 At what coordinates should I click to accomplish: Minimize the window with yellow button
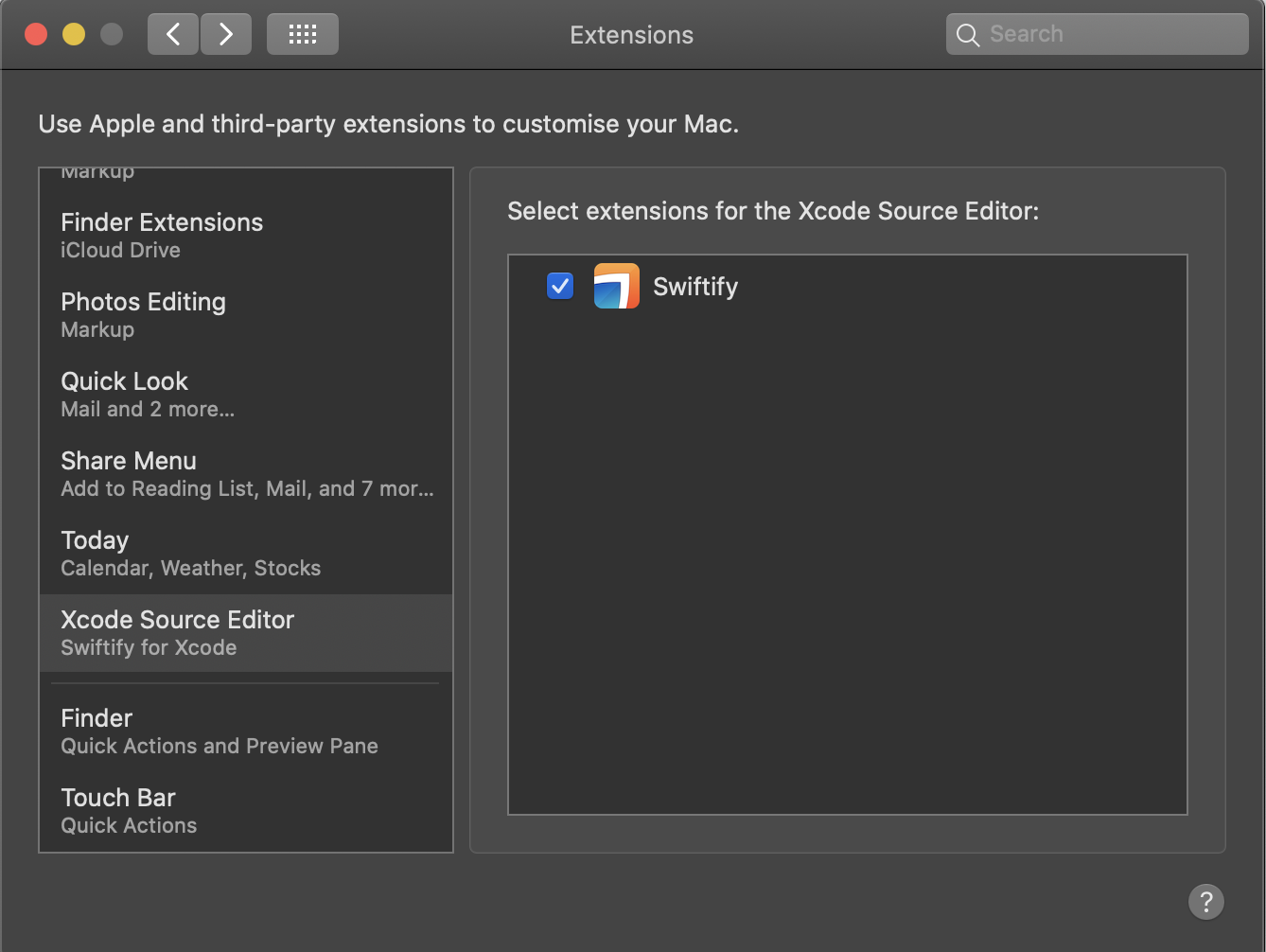[x=74, y=35]
